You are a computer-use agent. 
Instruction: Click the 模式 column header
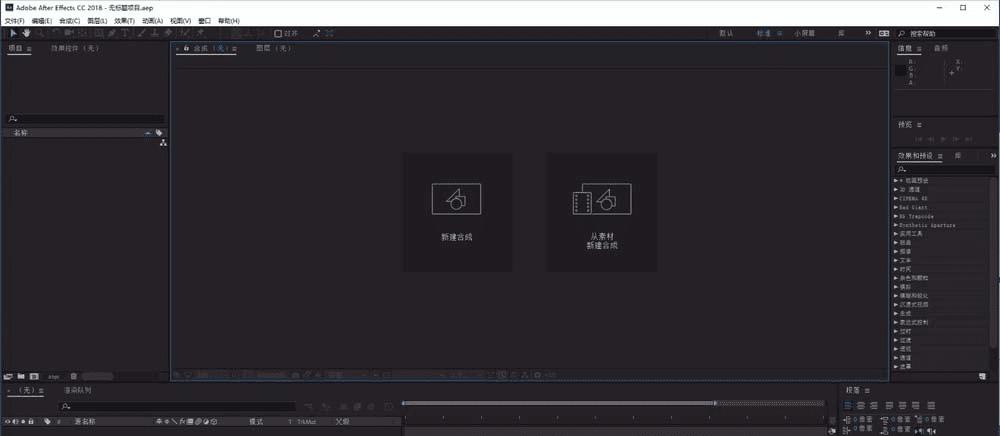pos(256,421)
